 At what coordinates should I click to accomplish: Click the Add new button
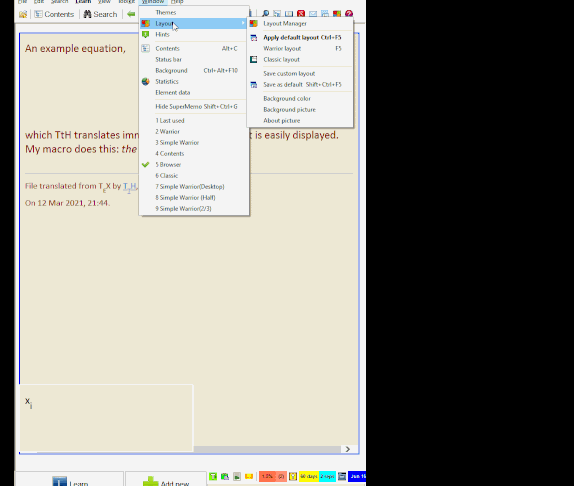click(x=166, y=479)
